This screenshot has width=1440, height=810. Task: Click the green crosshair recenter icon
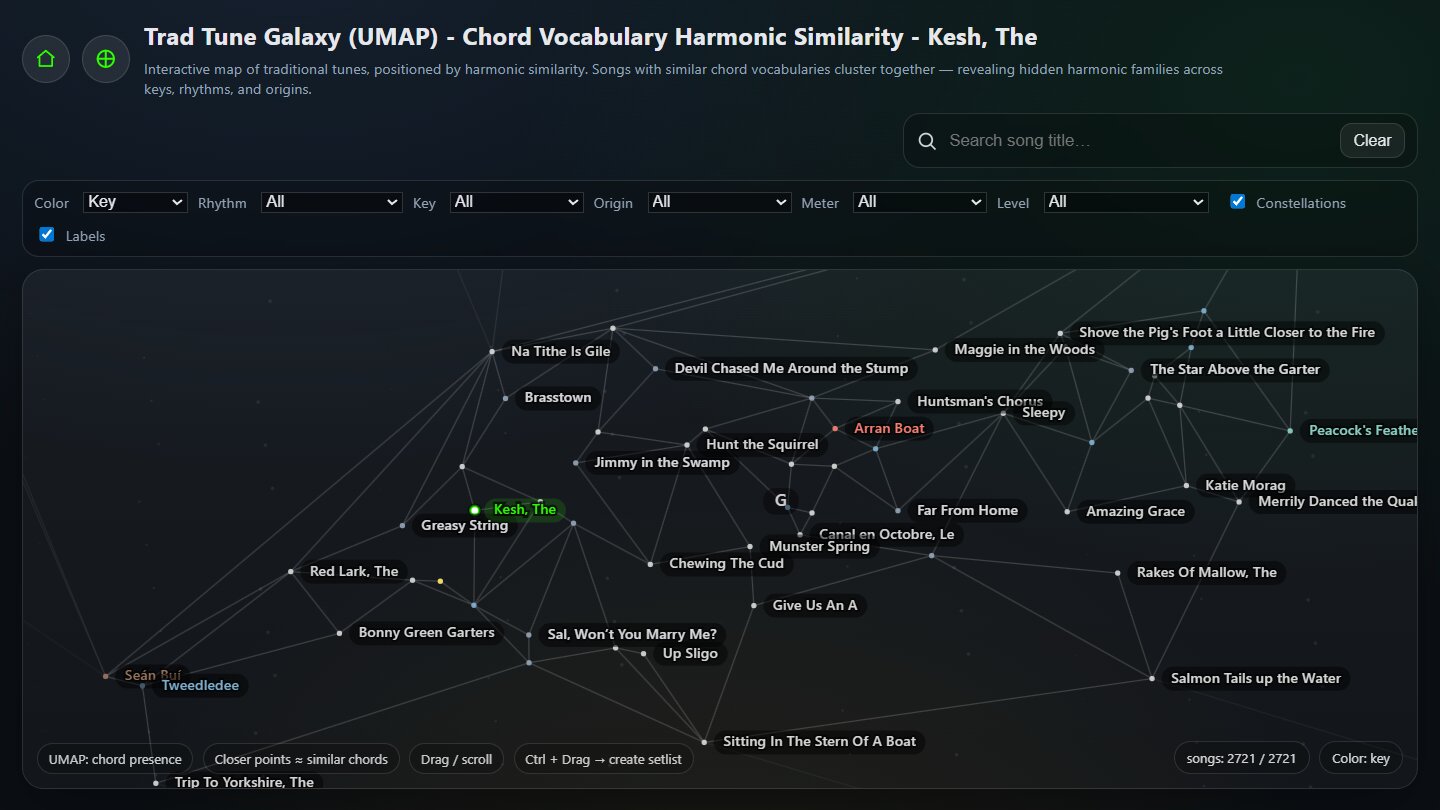(x=105, y=59)
